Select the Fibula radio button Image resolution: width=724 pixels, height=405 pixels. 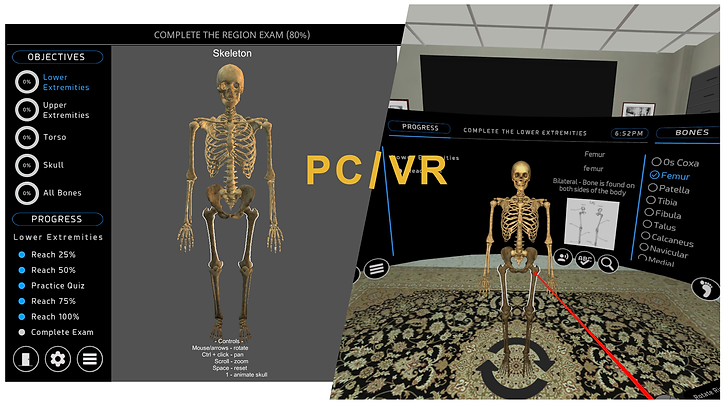pos(649,212)
